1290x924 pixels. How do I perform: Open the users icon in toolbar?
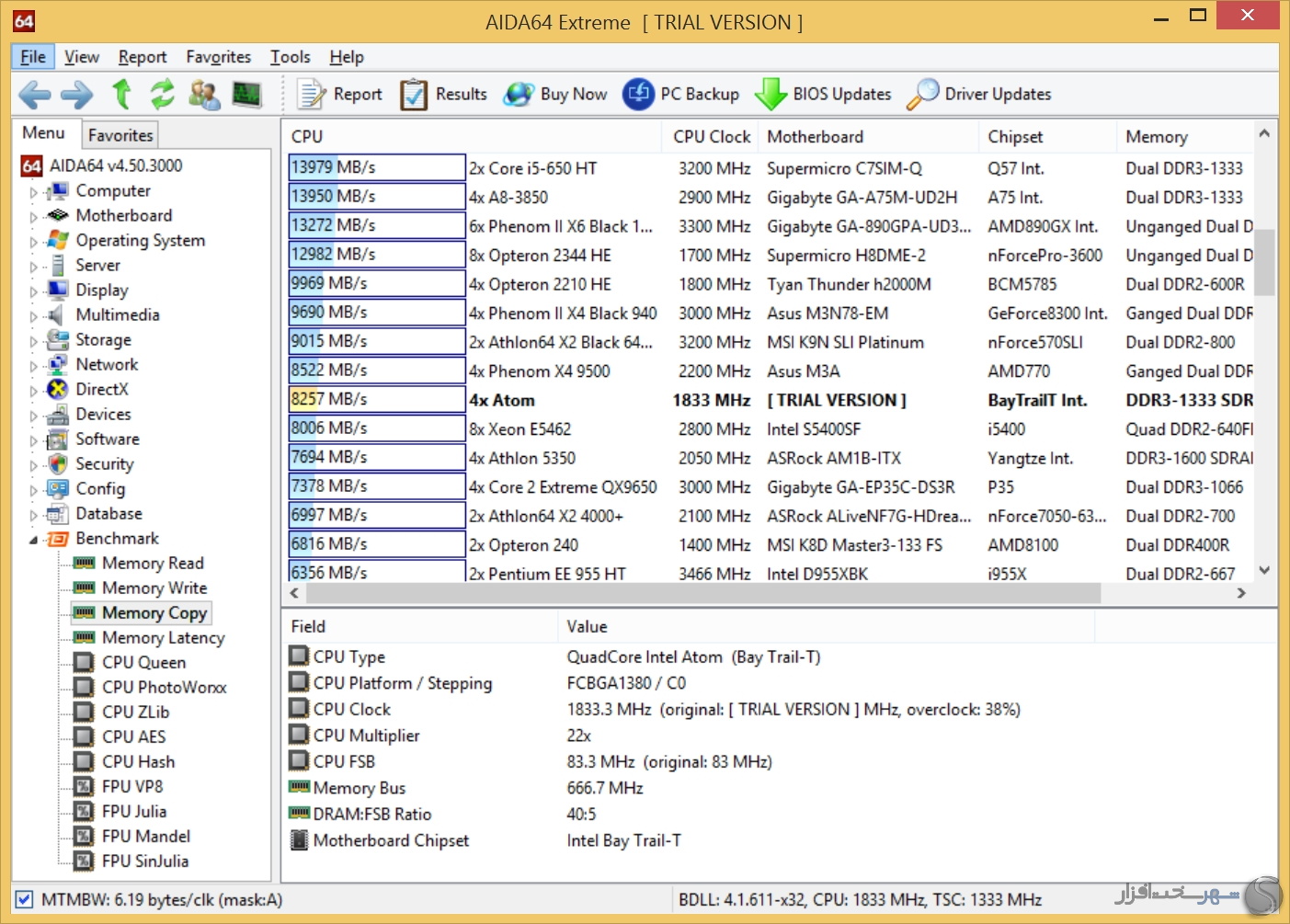[204, 94]
